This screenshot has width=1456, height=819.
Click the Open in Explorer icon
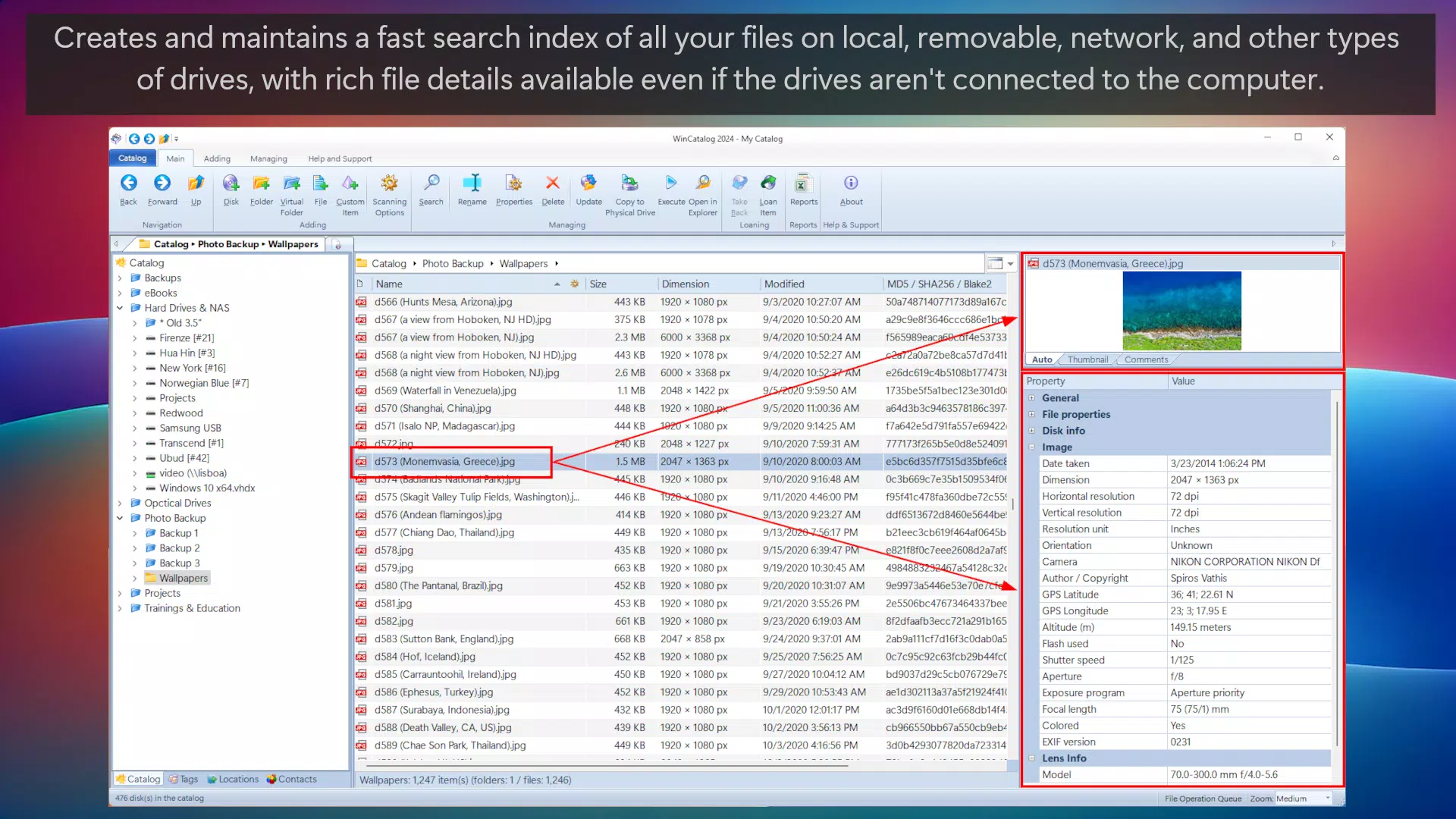[703, 183]
